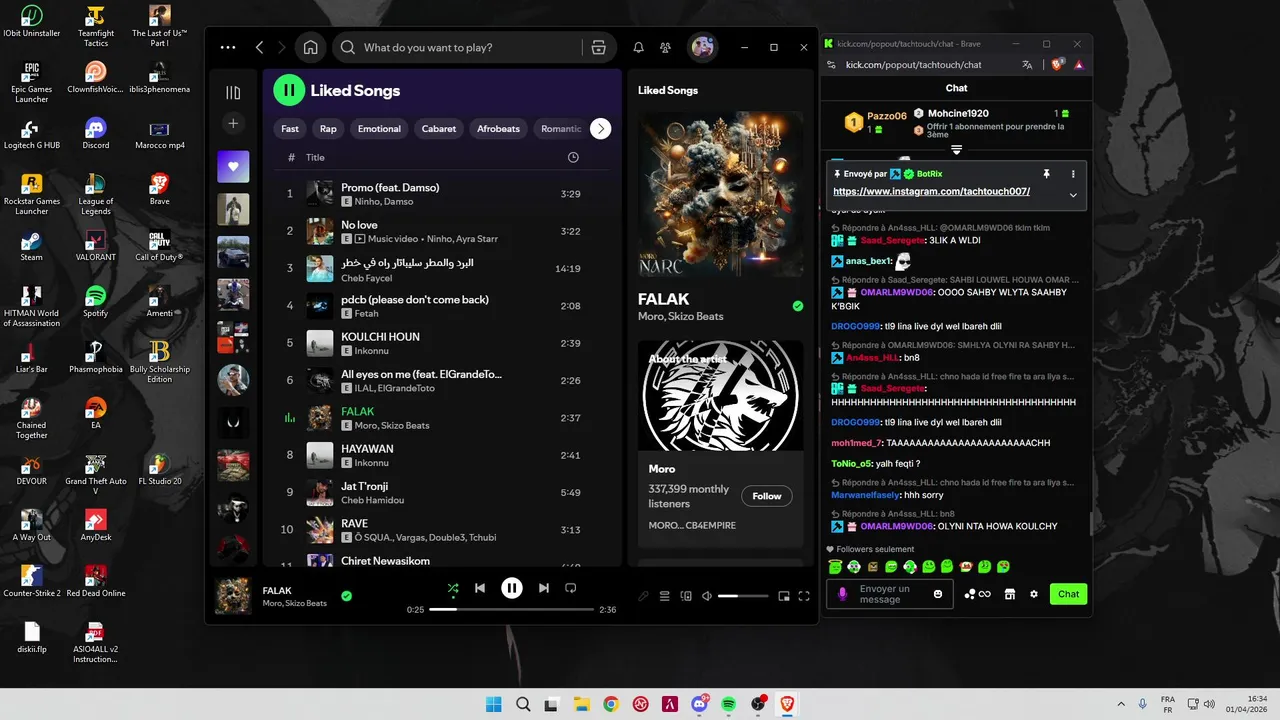Select the Fast filter chip
Image resolution: width=1280 pixels, height=720 pixels.
tap(290, 128)
